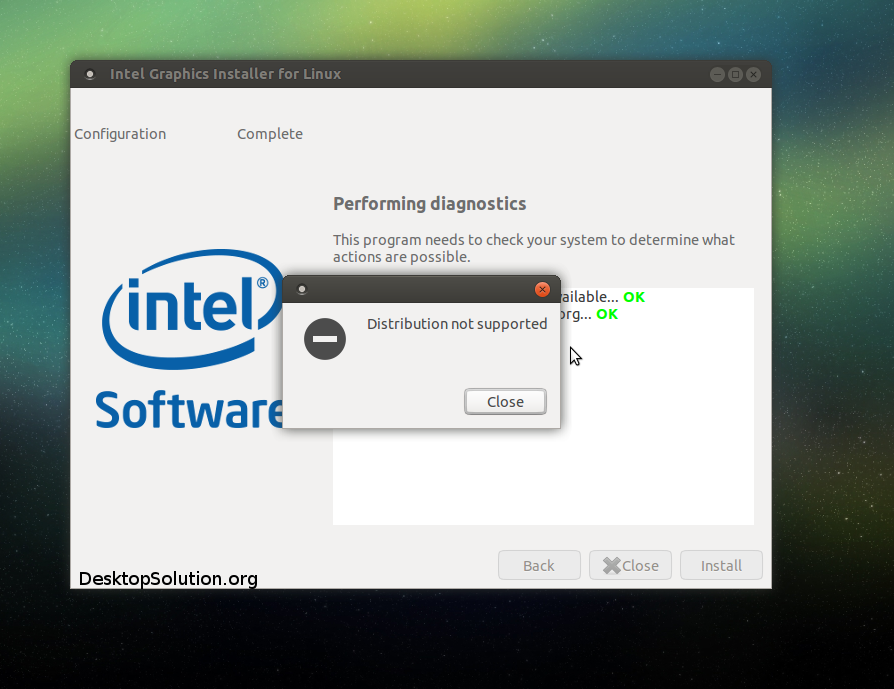Click the small icon in the dialog title bar
The width and height of the screenshot is (894, 689).
click(x=302, y=290)
